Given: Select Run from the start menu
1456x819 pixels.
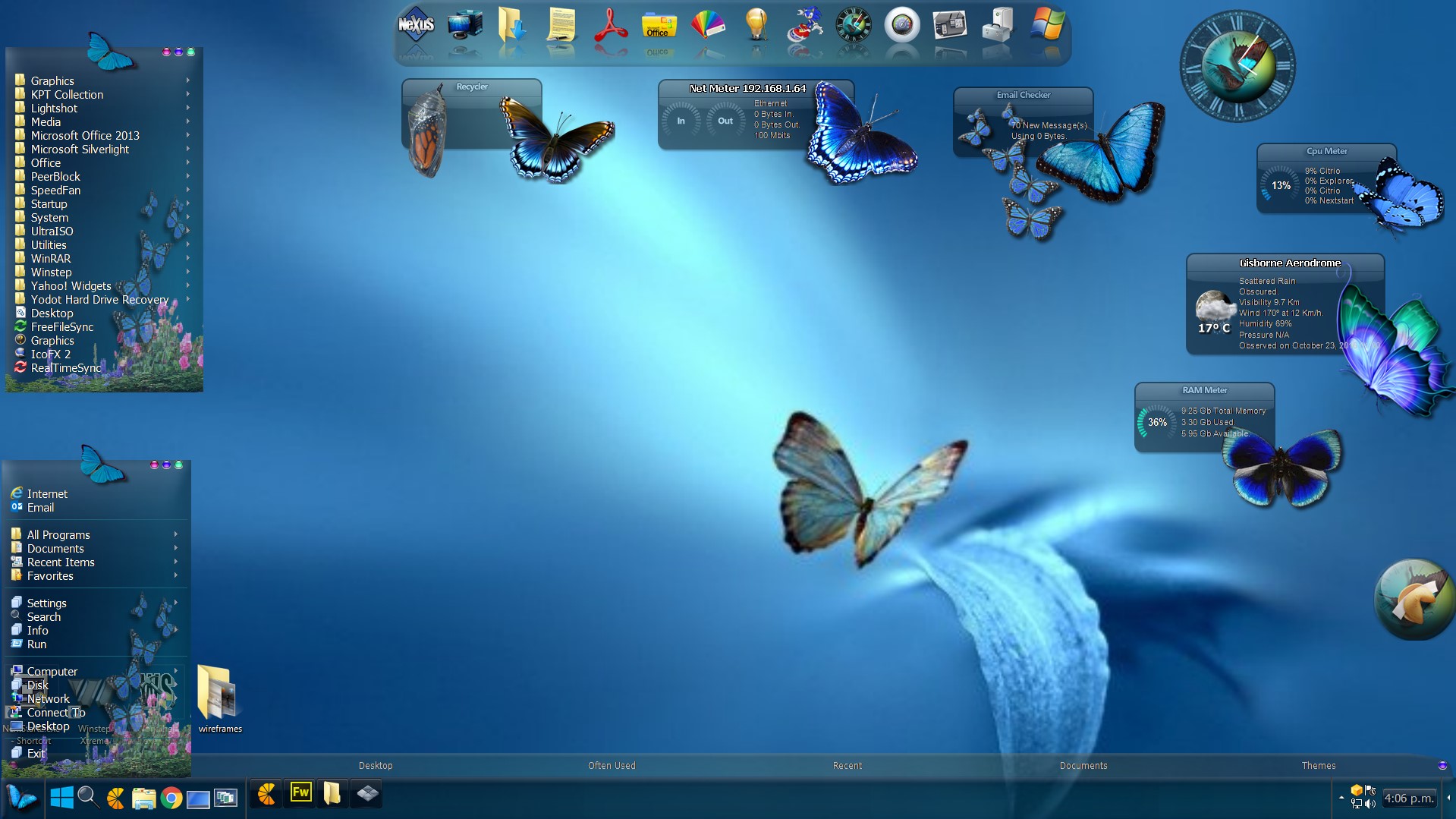Looking at the screenshot, I should tap(36, 644).
